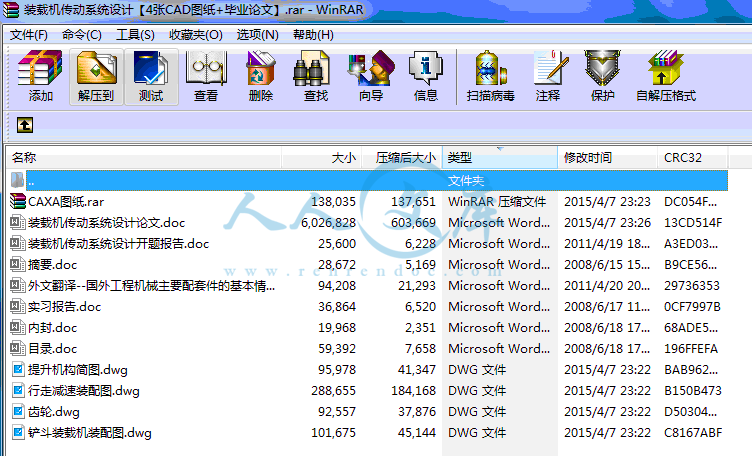Click CRC32 value C8167ABF

pyautogui.click(x=693, y=433)
